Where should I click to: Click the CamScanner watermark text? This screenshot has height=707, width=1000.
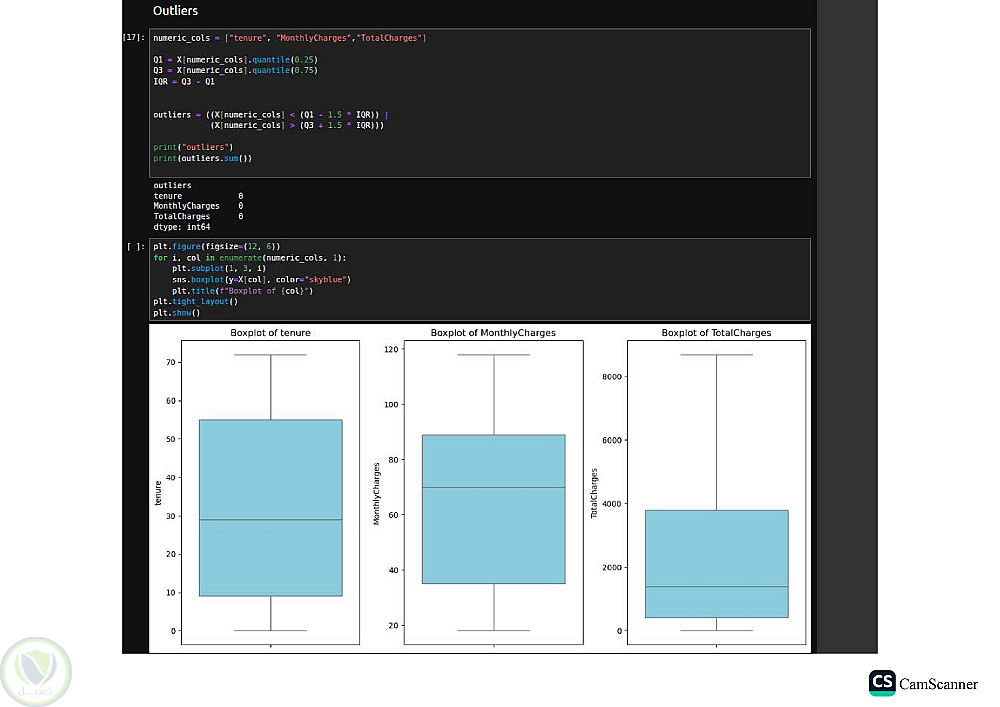click(x=938, y=684)
